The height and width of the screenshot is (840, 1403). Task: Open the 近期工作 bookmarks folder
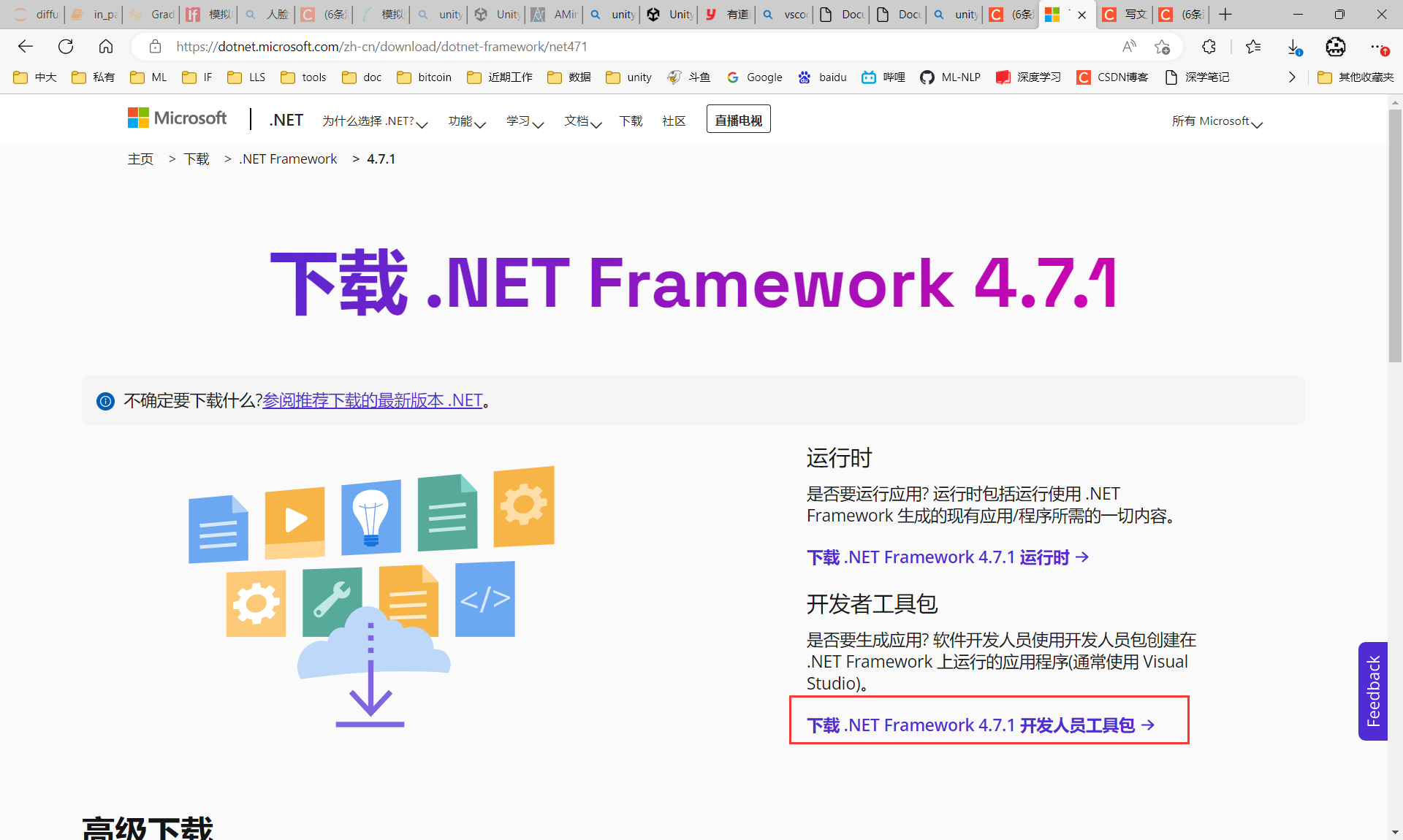click(500, 77)
